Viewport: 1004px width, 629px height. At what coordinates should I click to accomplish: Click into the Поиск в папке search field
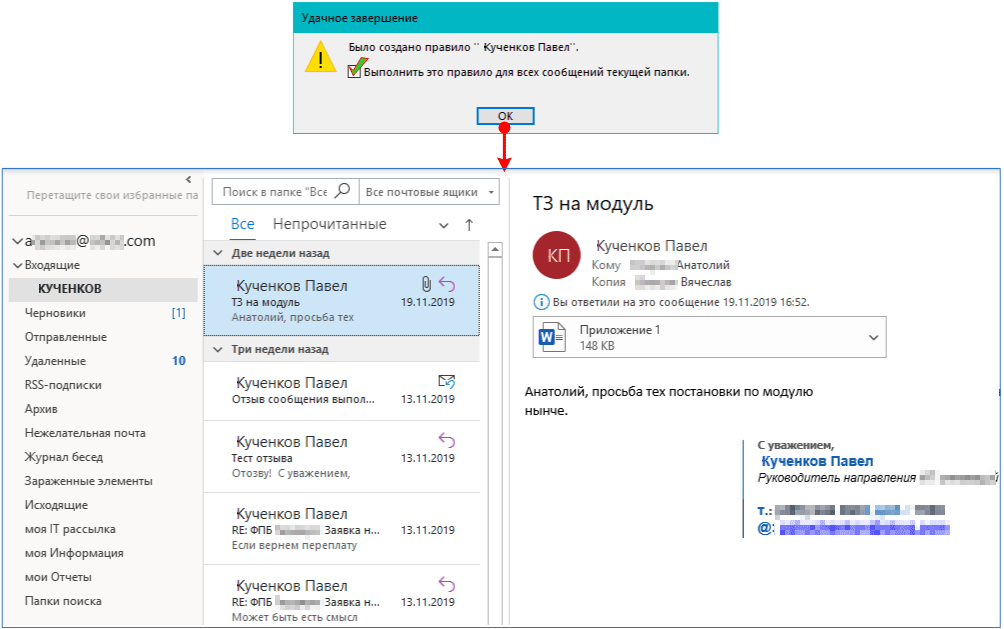point(275,191)
